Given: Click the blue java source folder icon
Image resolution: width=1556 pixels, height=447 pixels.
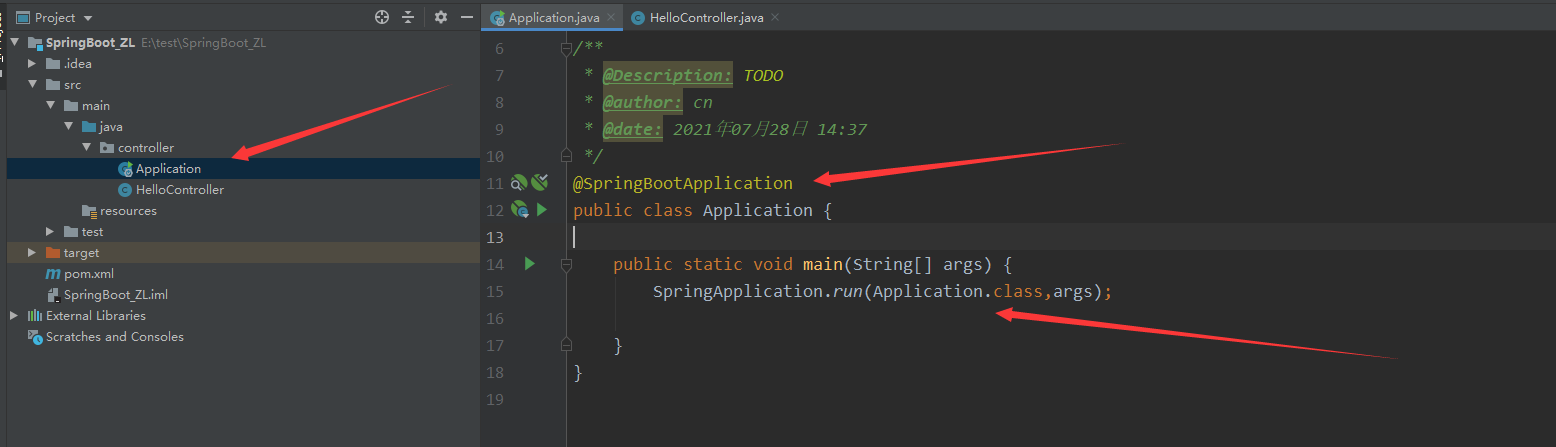Looking at the screenshot, I should [89, 127].
